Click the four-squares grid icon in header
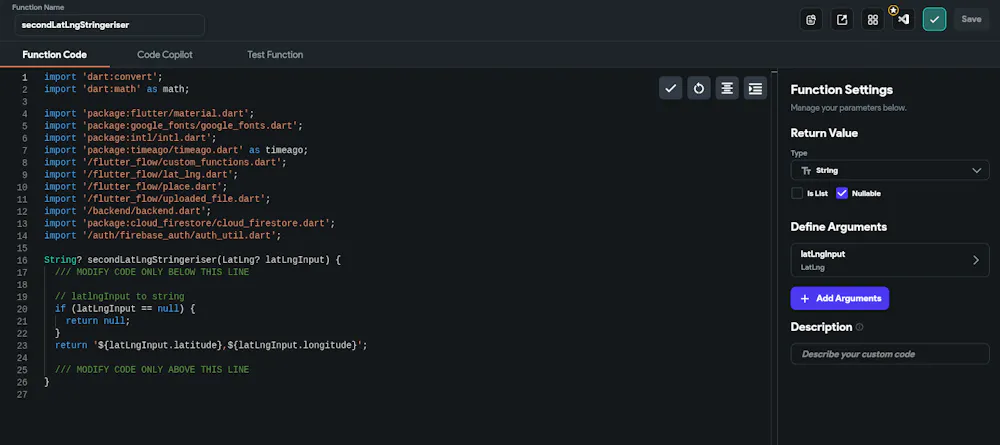 872,19
